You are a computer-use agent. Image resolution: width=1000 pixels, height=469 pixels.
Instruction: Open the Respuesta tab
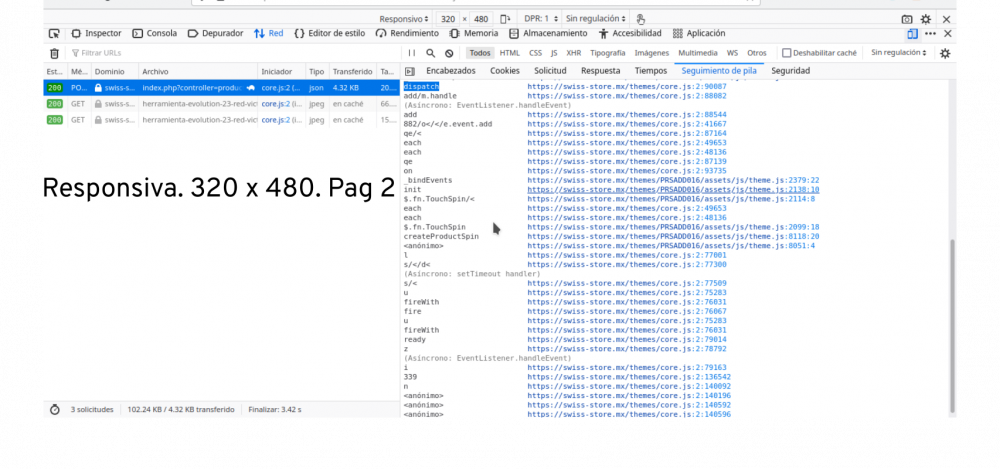pyautogui.click(x=600, y=71)
